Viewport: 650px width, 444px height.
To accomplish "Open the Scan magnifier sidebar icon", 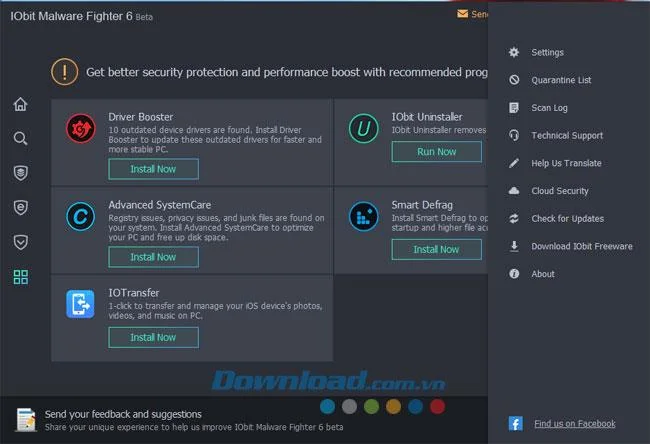I will click(20, 138).
